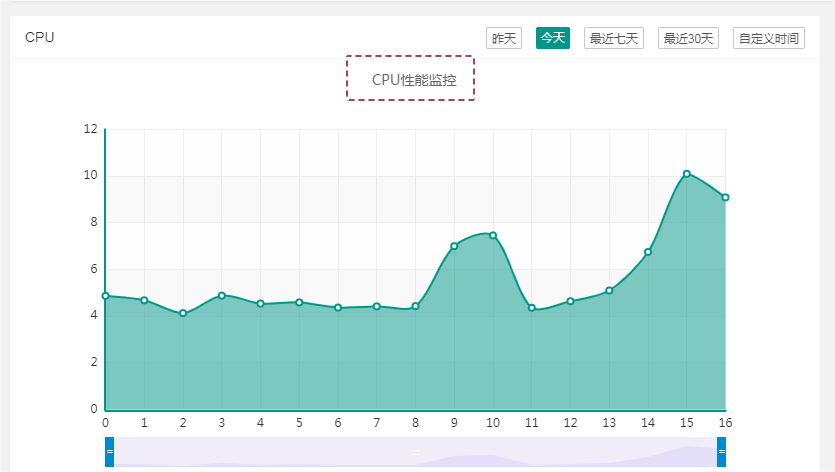835x472 pixels.
Task: Click the last data point at hour 16
Action: click(725, 197)
